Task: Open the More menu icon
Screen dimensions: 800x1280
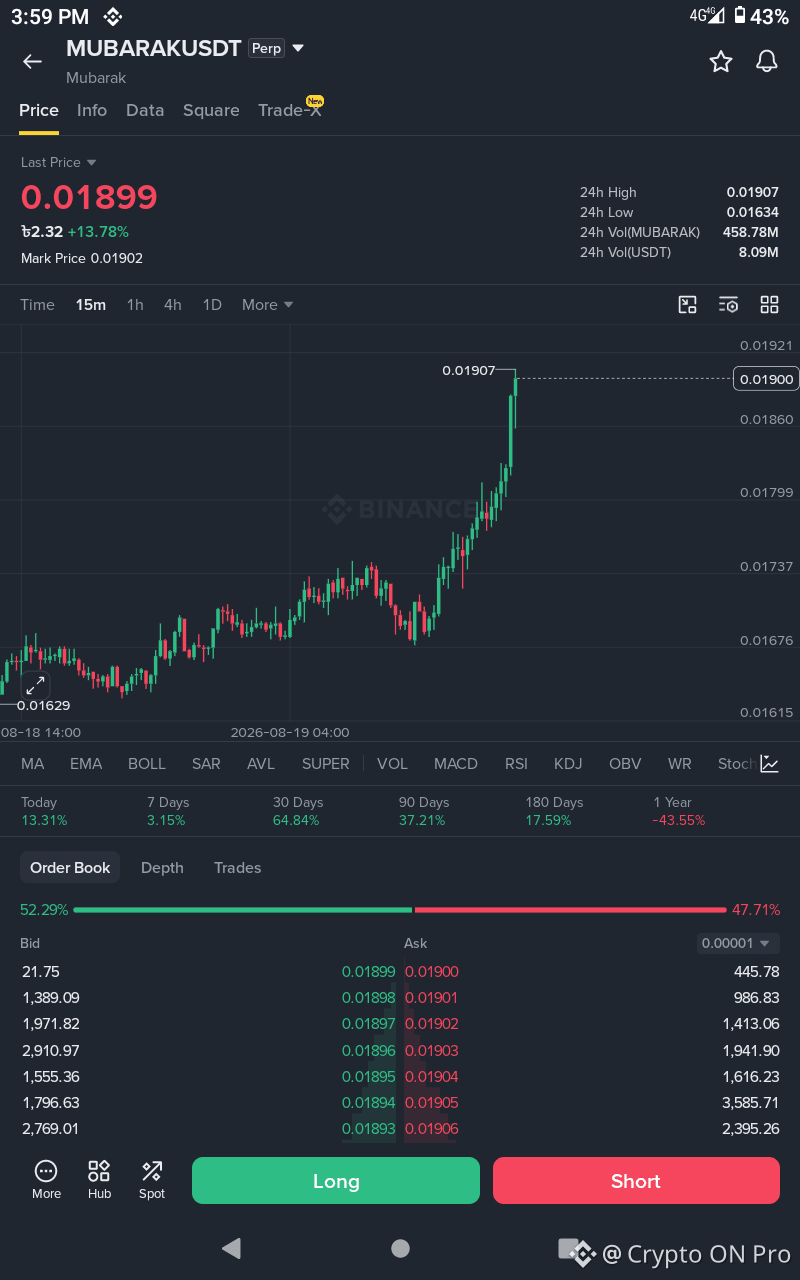Action: pyautogui.click(x=46, y=1180)
